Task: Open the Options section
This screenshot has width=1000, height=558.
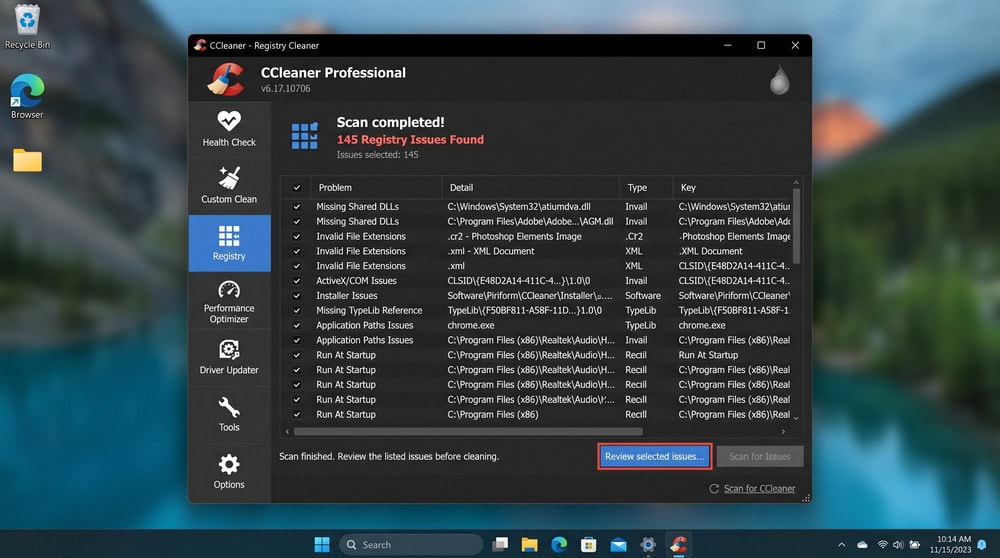Action: pos(229,472)
